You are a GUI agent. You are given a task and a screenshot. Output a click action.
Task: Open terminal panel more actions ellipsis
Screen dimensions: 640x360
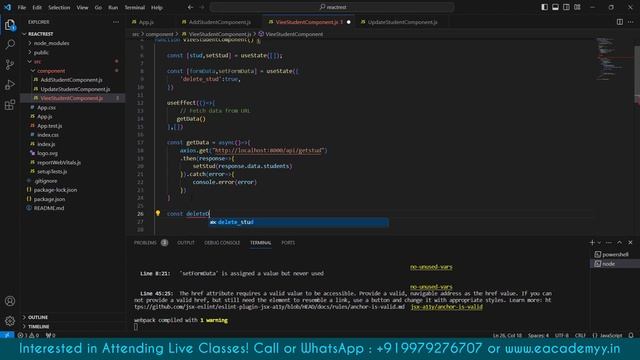(609, 242)
